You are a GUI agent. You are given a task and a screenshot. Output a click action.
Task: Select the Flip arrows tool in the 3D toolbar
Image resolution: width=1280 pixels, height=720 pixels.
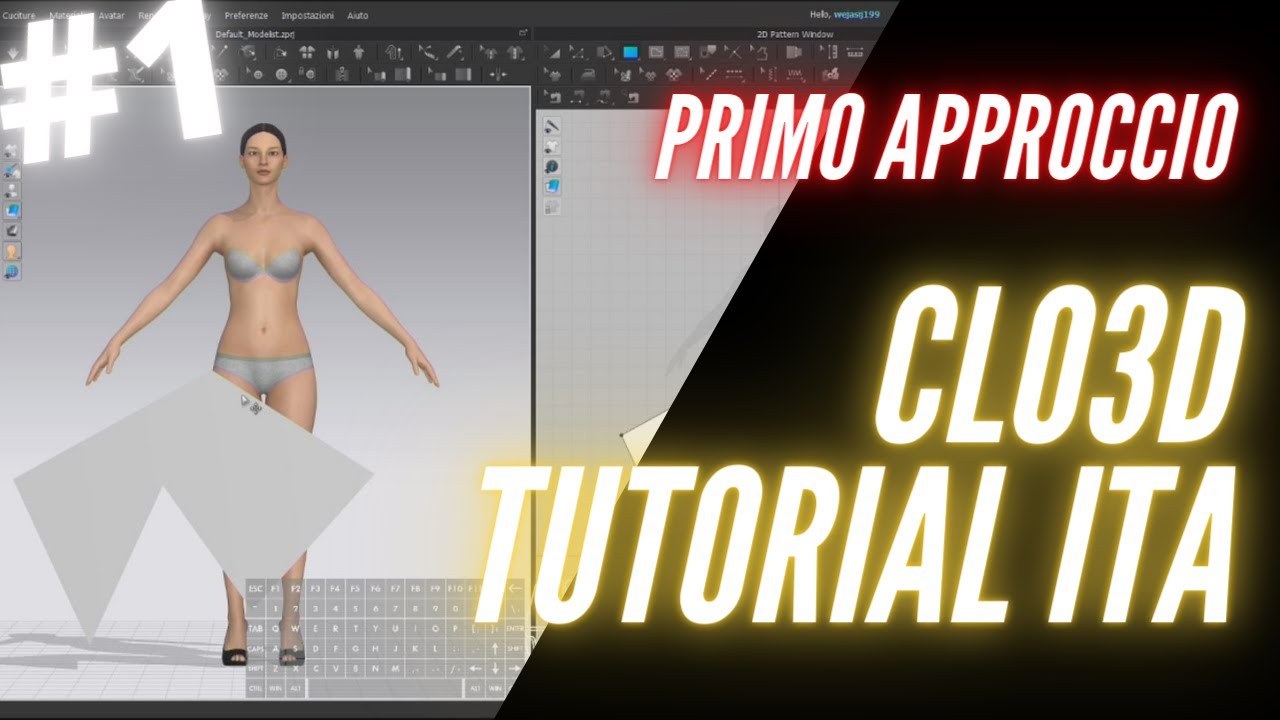point(499,74)
